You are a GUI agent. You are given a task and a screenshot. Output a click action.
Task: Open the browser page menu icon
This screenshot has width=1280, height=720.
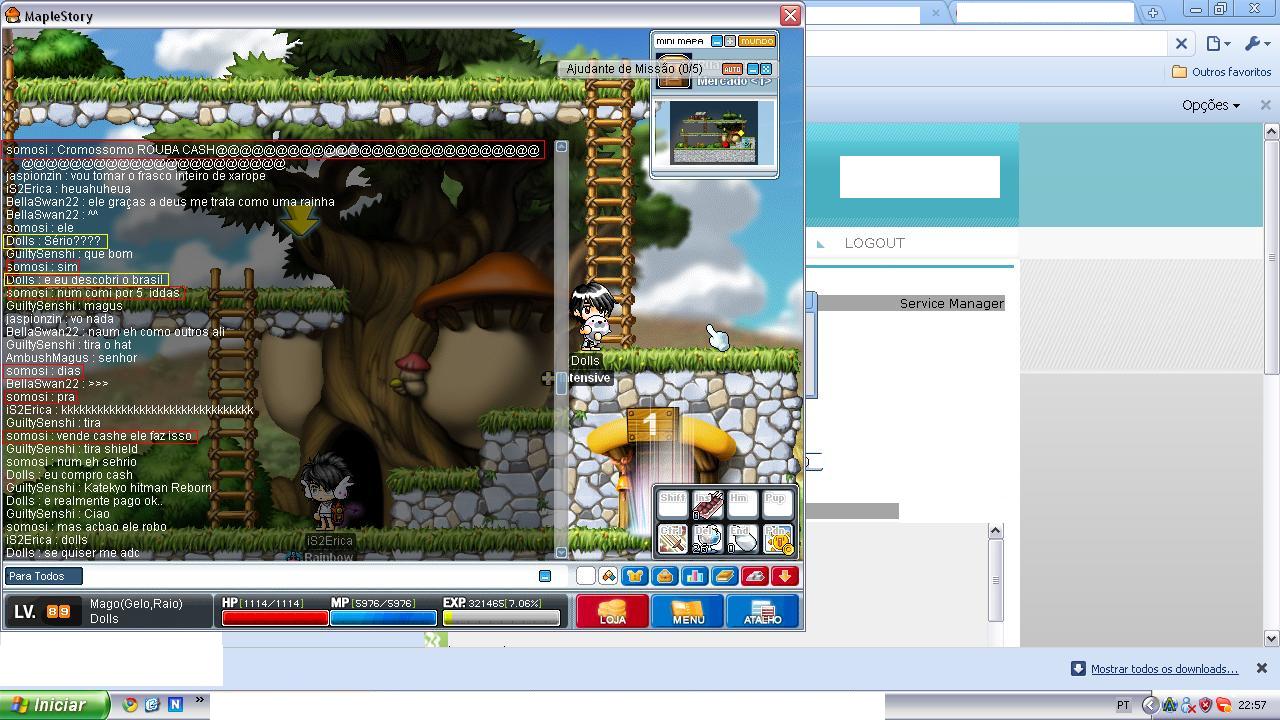(x=1217, y=43)
